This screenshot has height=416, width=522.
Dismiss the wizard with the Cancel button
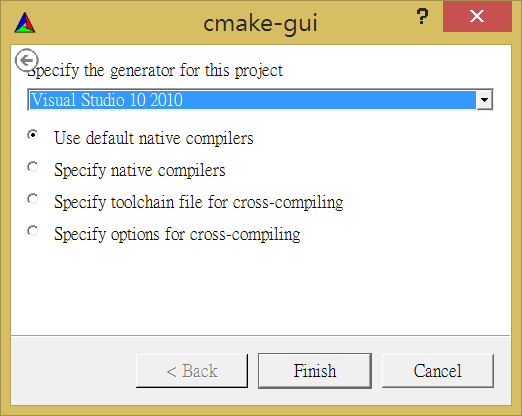tap(438, 371)
